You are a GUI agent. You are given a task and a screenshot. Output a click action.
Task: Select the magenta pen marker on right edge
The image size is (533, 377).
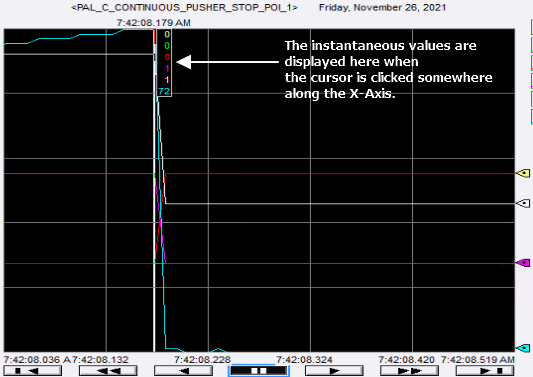pos(523,263)
